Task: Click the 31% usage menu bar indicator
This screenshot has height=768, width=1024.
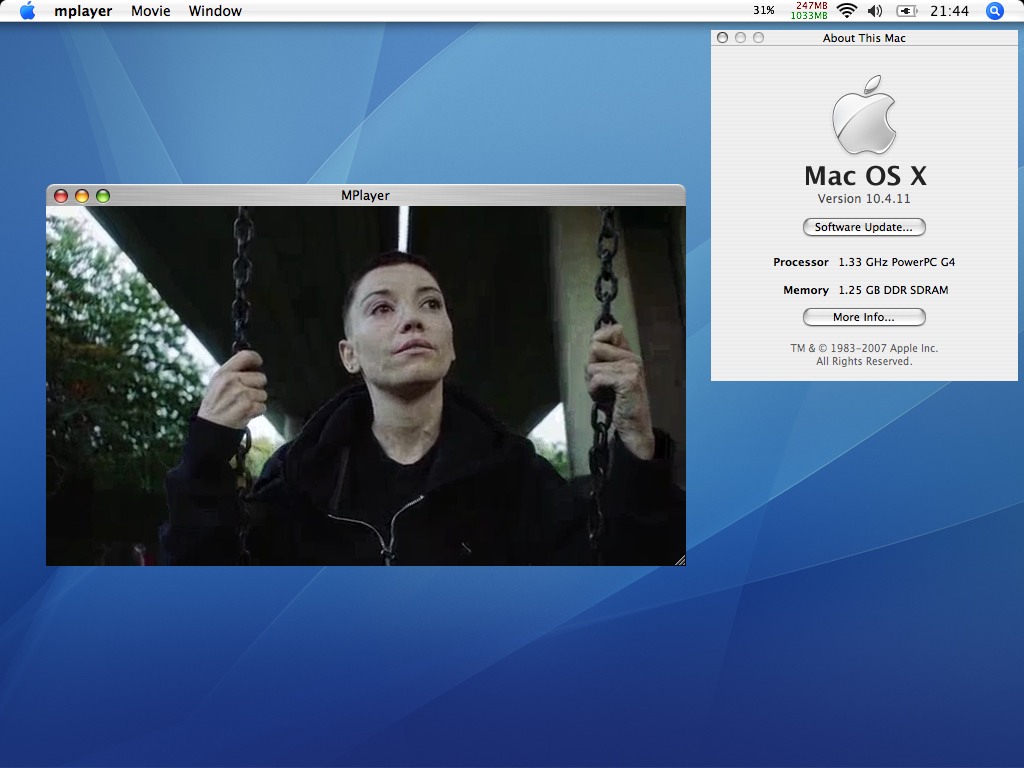Action: click(x=763, y=10)
